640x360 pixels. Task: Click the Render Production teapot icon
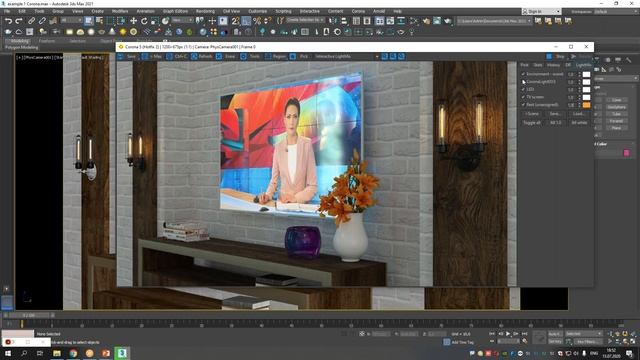447,21
